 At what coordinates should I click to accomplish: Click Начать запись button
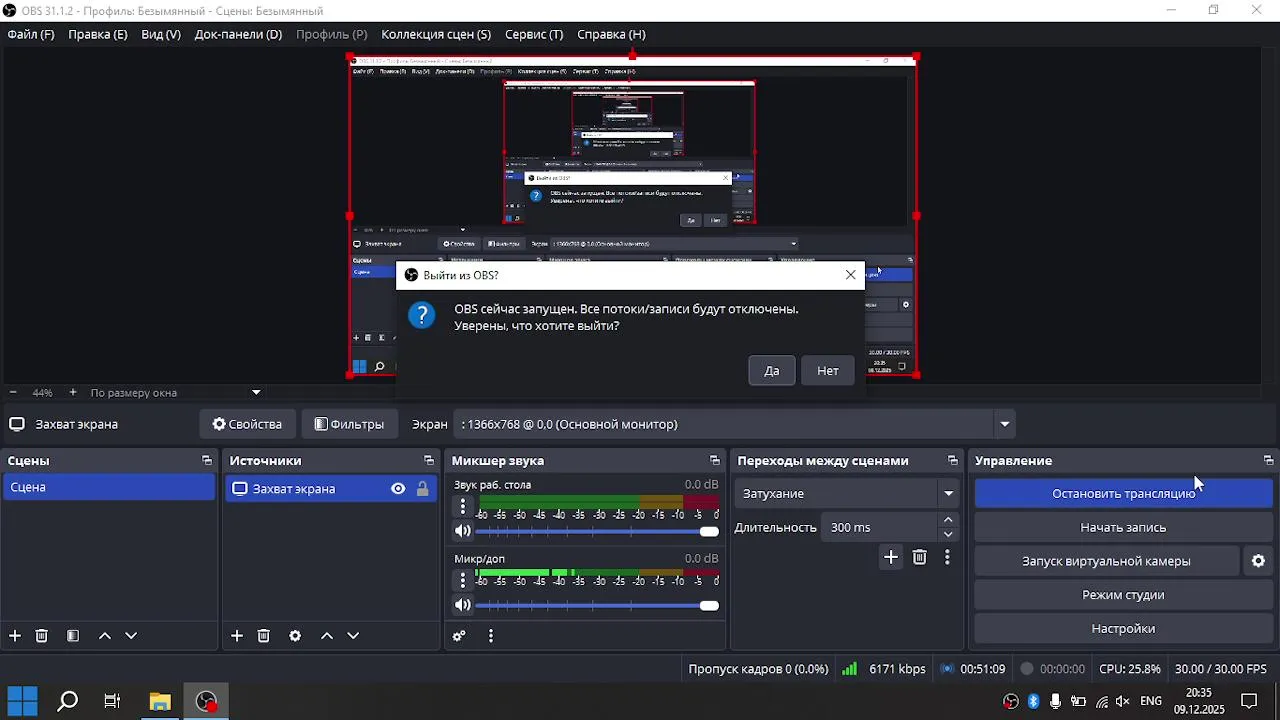click(1123, 527)
